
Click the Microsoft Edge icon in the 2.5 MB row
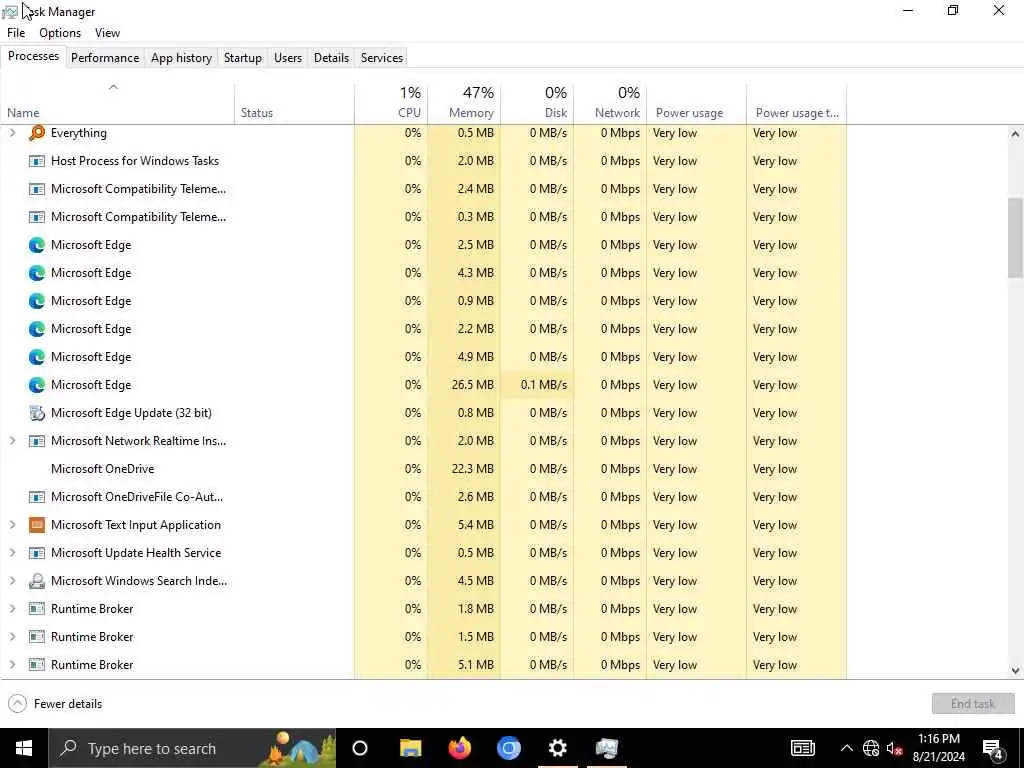coord(37,245)
